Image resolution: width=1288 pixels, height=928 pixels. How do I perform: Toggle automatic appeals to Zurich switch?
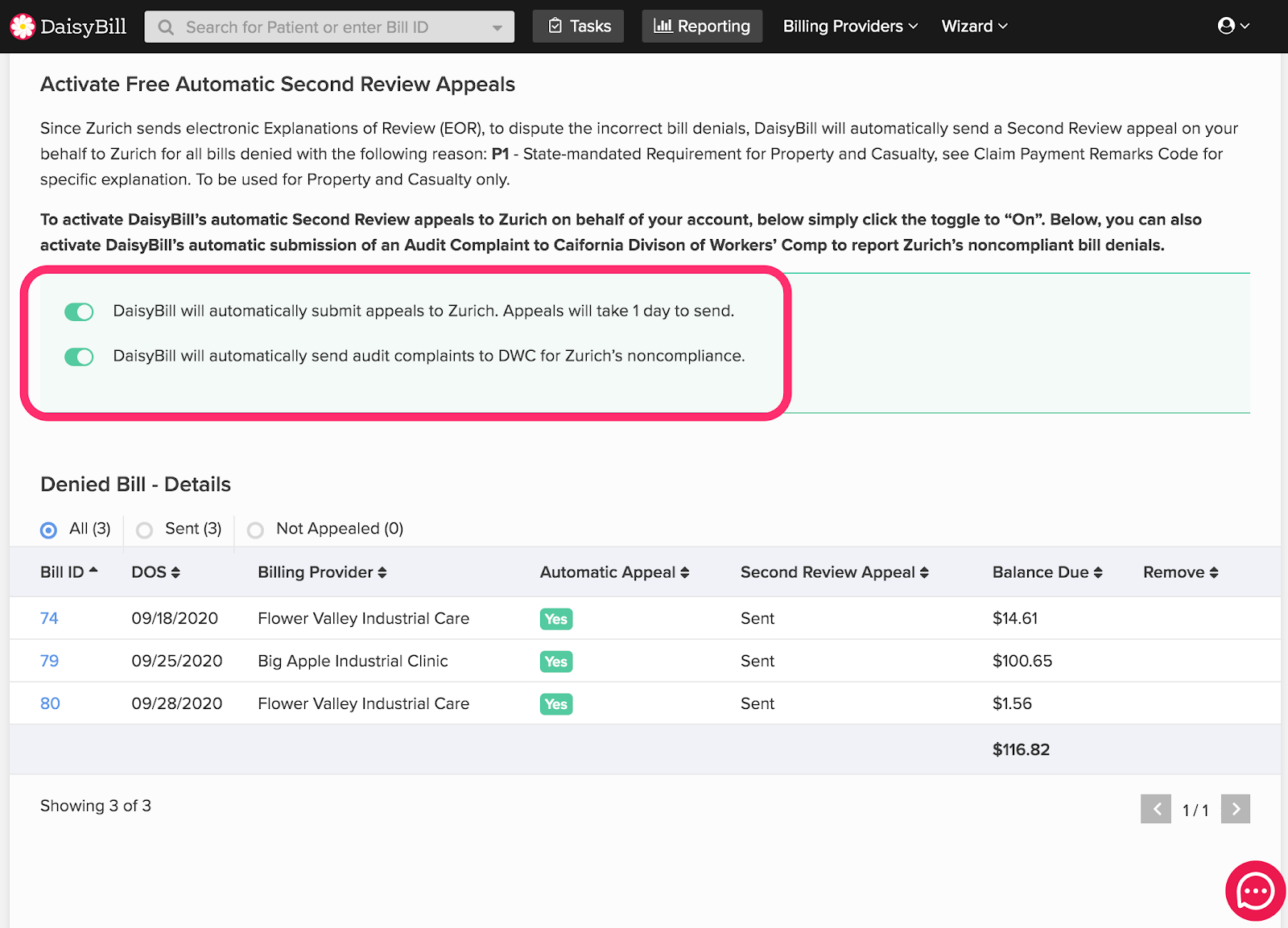click(x=79, y=311)
